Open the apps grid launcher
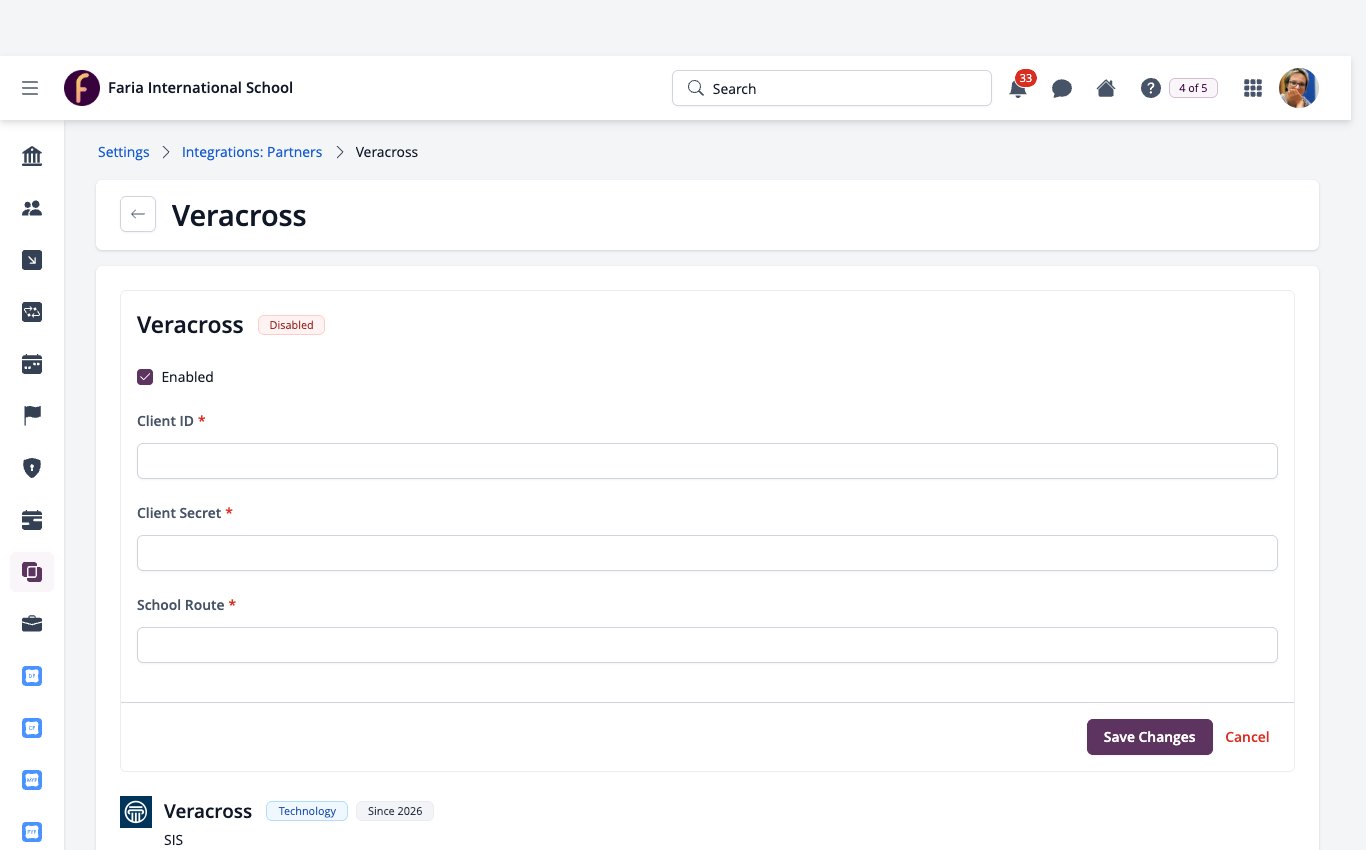The width and height of the screenshot is (1366, 850). pyautogui.click(x=1252, y=88)
